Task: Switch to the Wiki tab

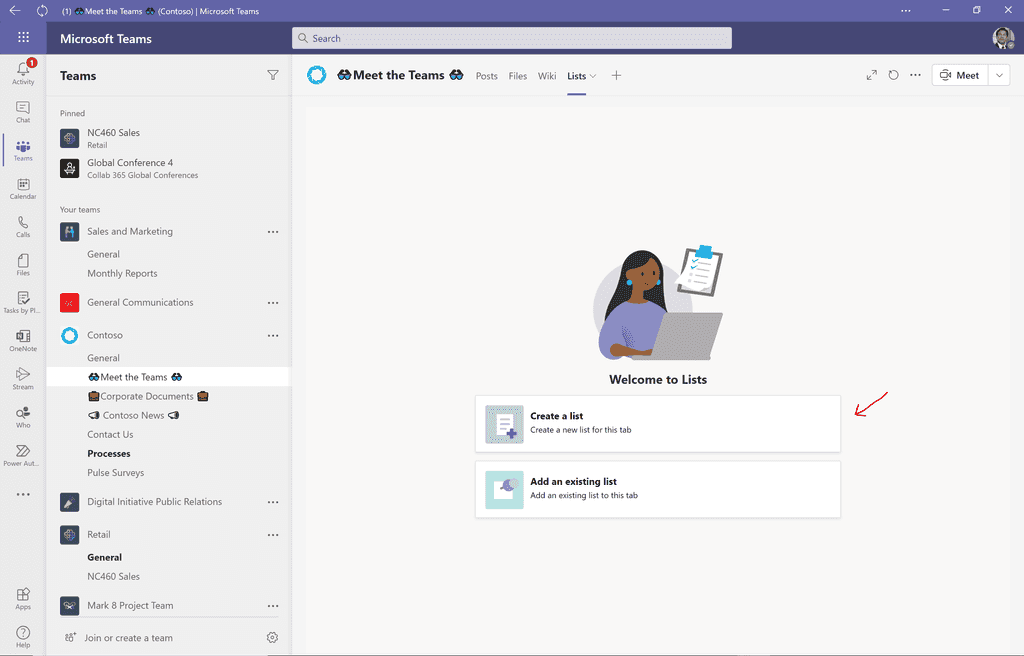Action: pos(547,76)
